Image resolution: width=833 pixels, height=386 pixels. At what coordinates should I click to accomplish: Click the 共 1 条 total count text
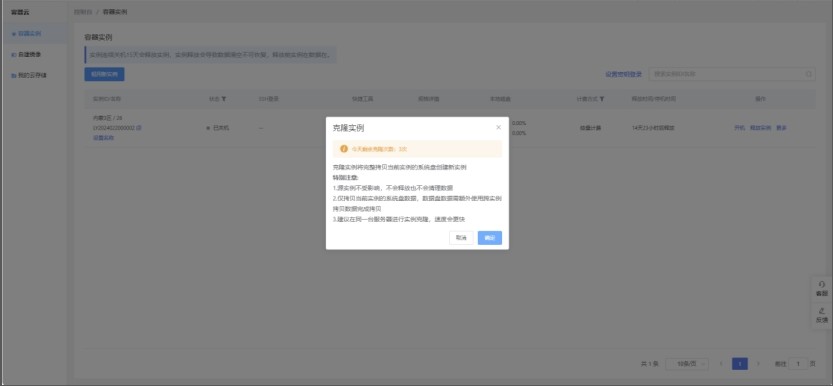[650, 364]
